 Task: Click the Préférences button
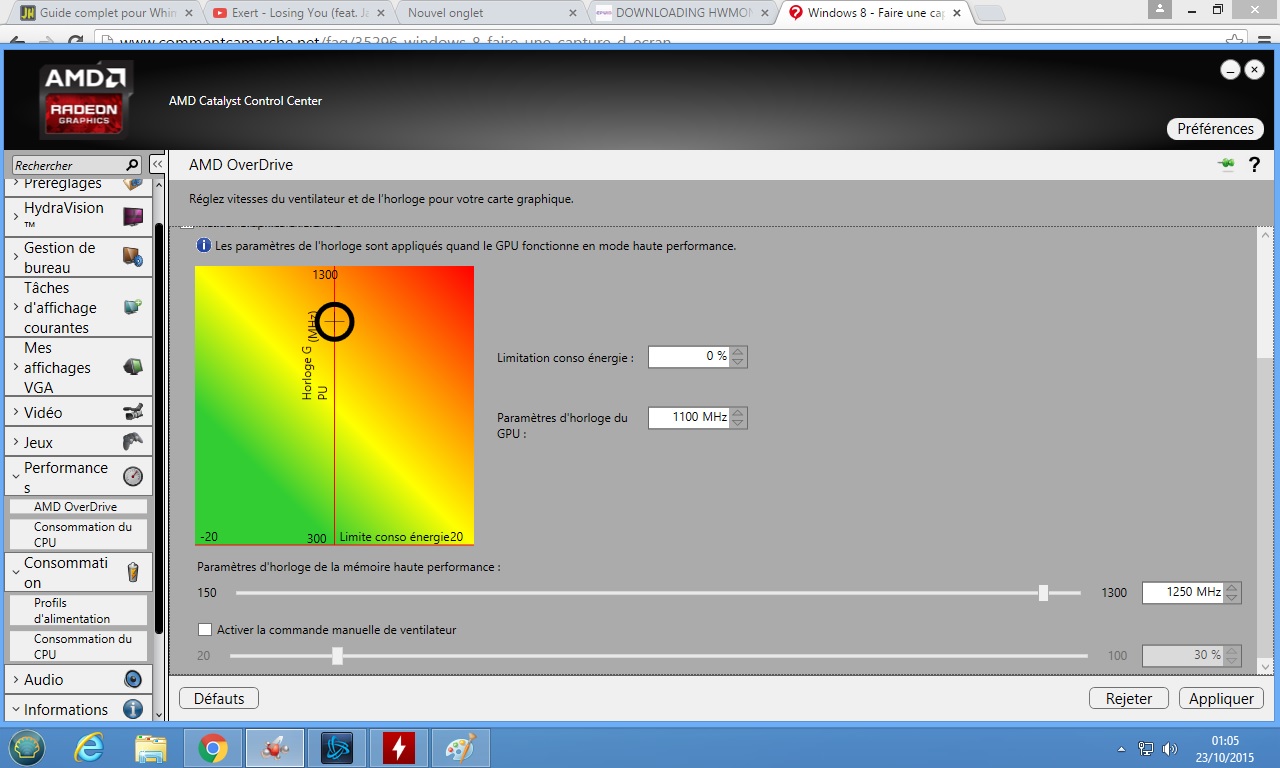1215,129
